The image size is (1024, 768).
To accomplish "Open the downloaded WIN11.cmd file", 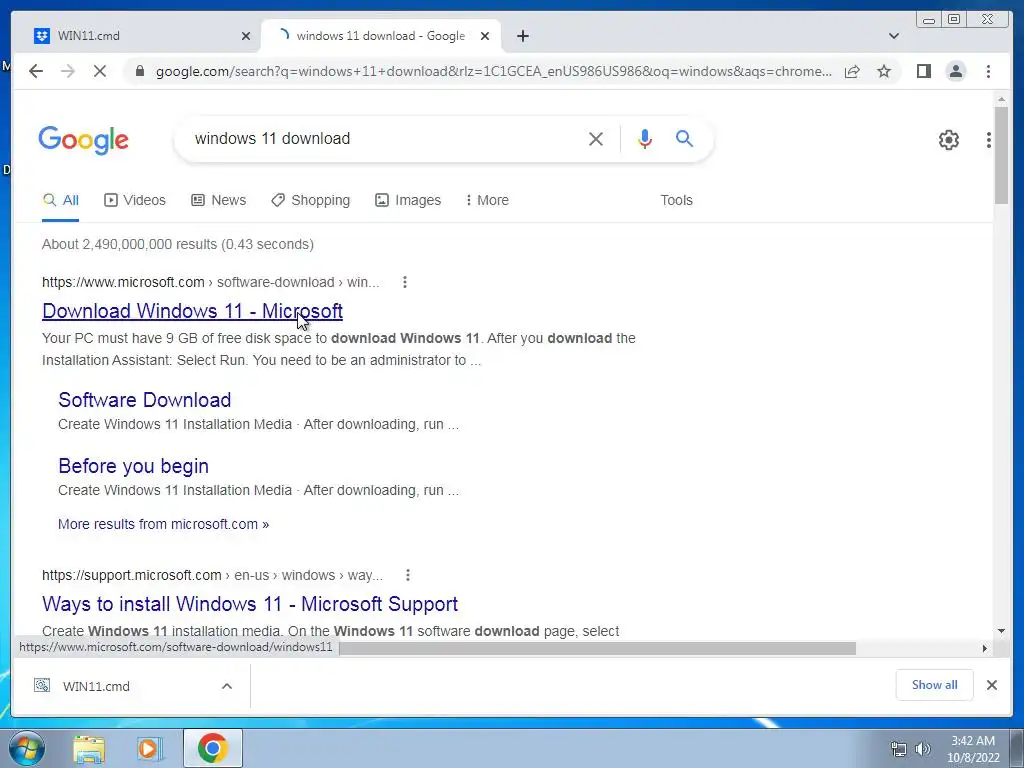I will tap(96, 686).
